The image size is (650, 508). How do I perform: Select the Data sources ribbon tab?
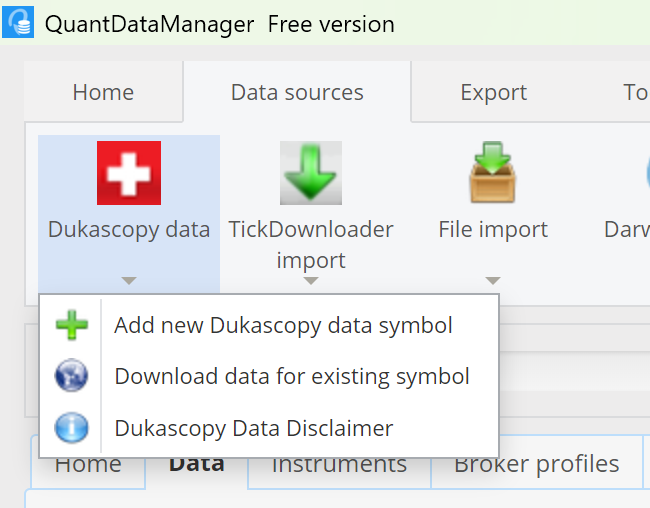click(297, 93)
